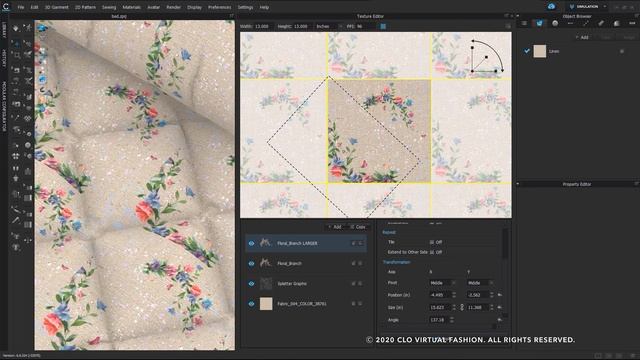Select the Graphic shaded-box icon in Object Browser

(616, 23)
